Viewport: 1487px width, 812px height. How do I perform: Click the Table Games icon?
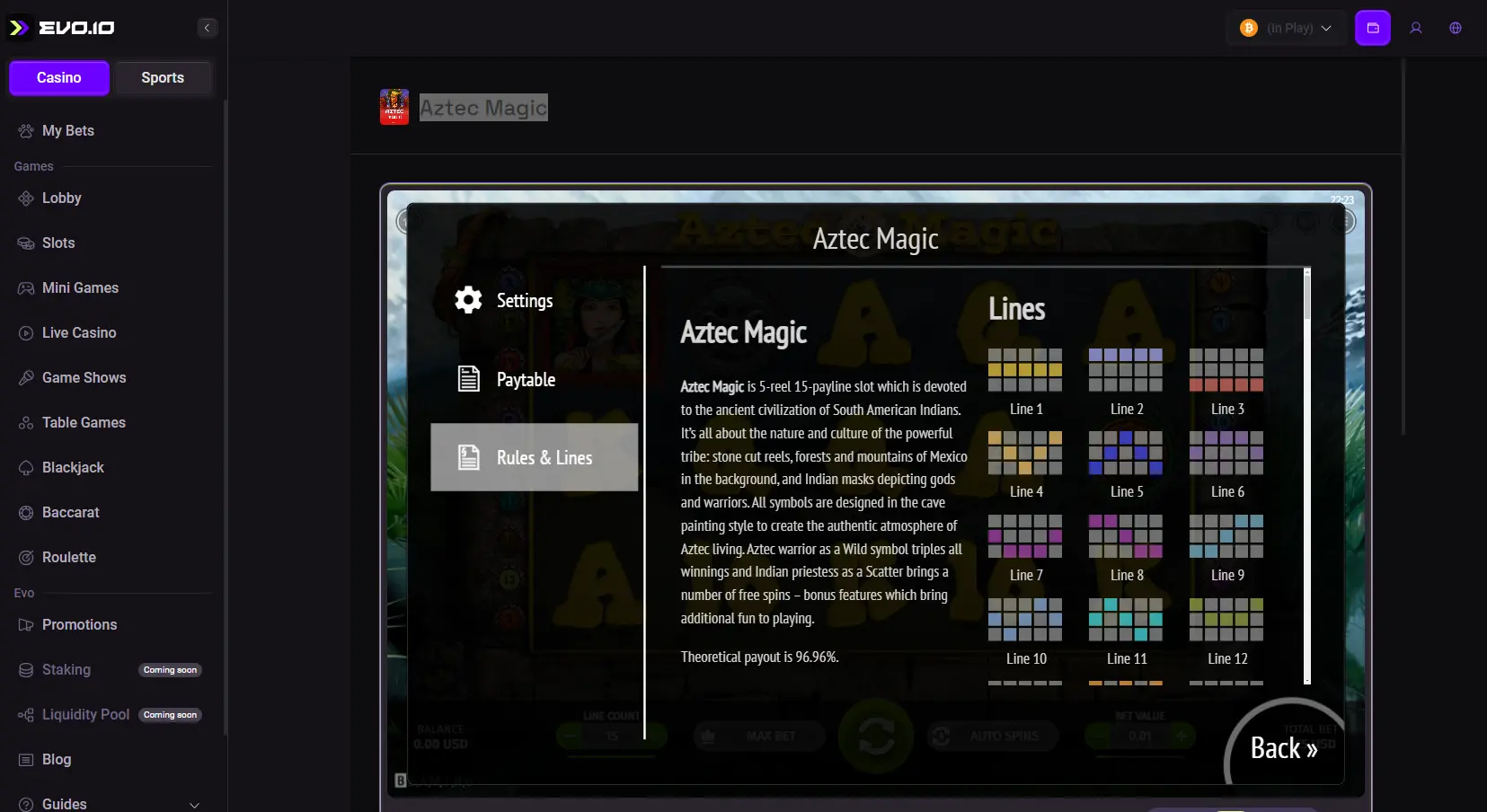tap(26, 423)
